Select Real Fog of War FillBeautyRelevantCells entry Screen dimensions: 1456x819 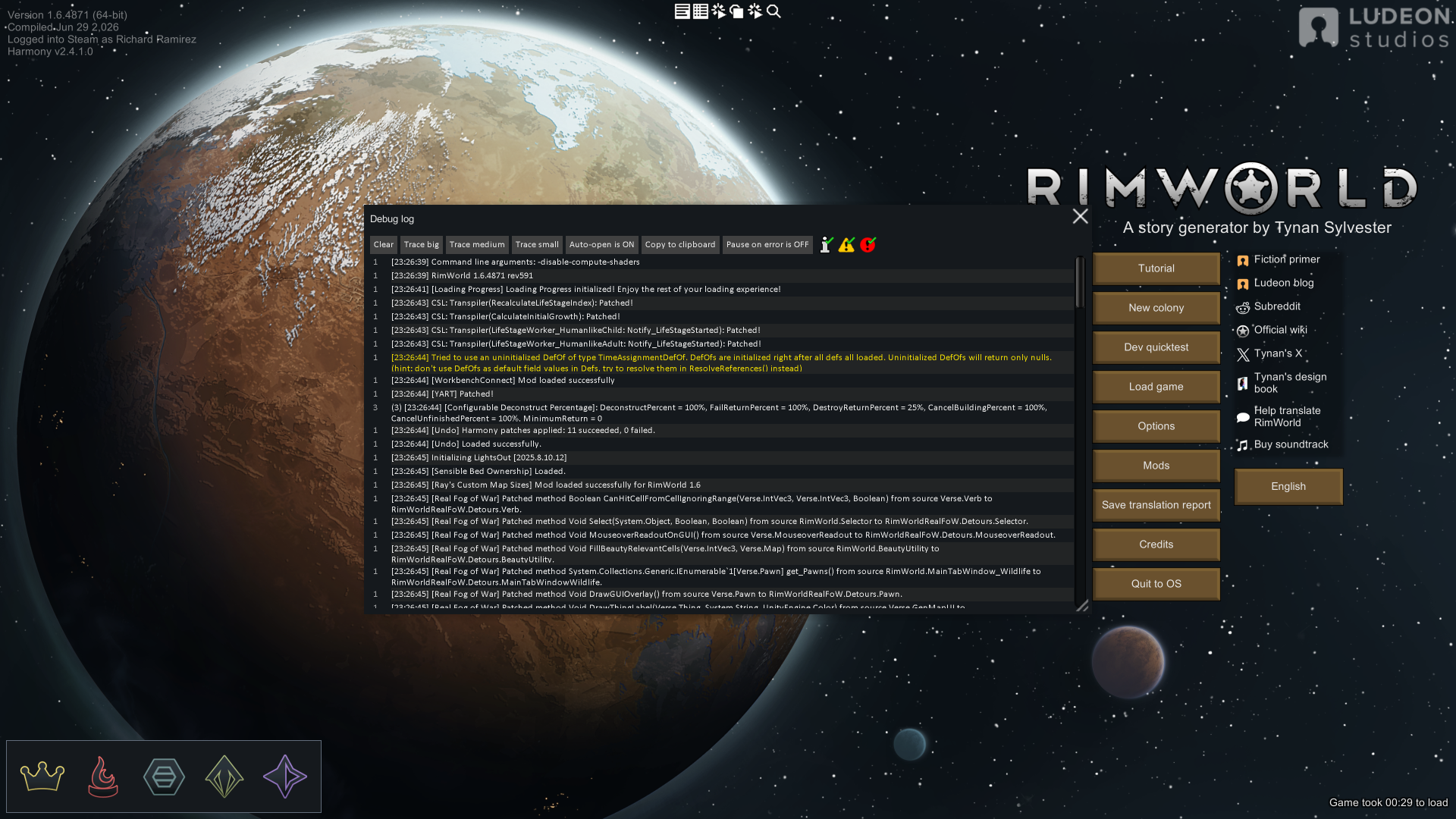tap(720, 554)
